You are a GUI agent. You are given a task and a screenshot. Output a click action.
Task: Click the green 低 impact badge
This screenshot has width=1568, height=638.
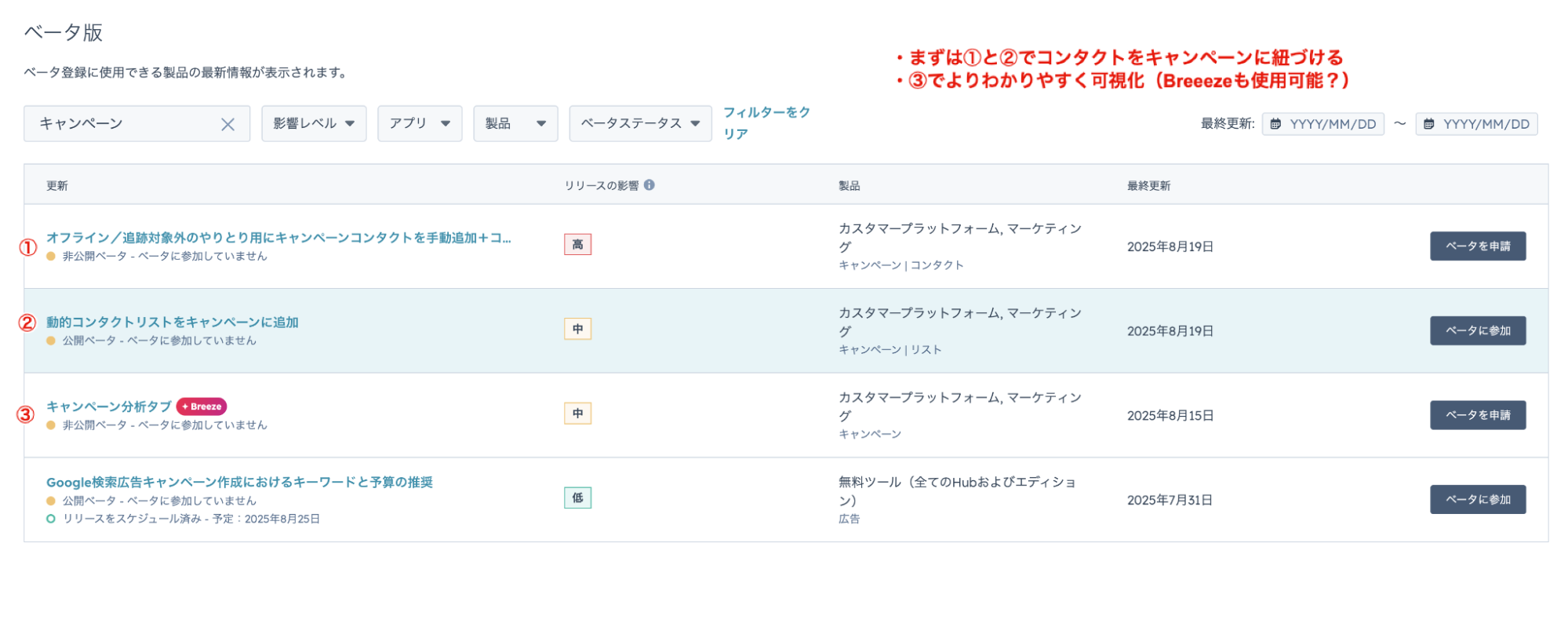point(577,498)
